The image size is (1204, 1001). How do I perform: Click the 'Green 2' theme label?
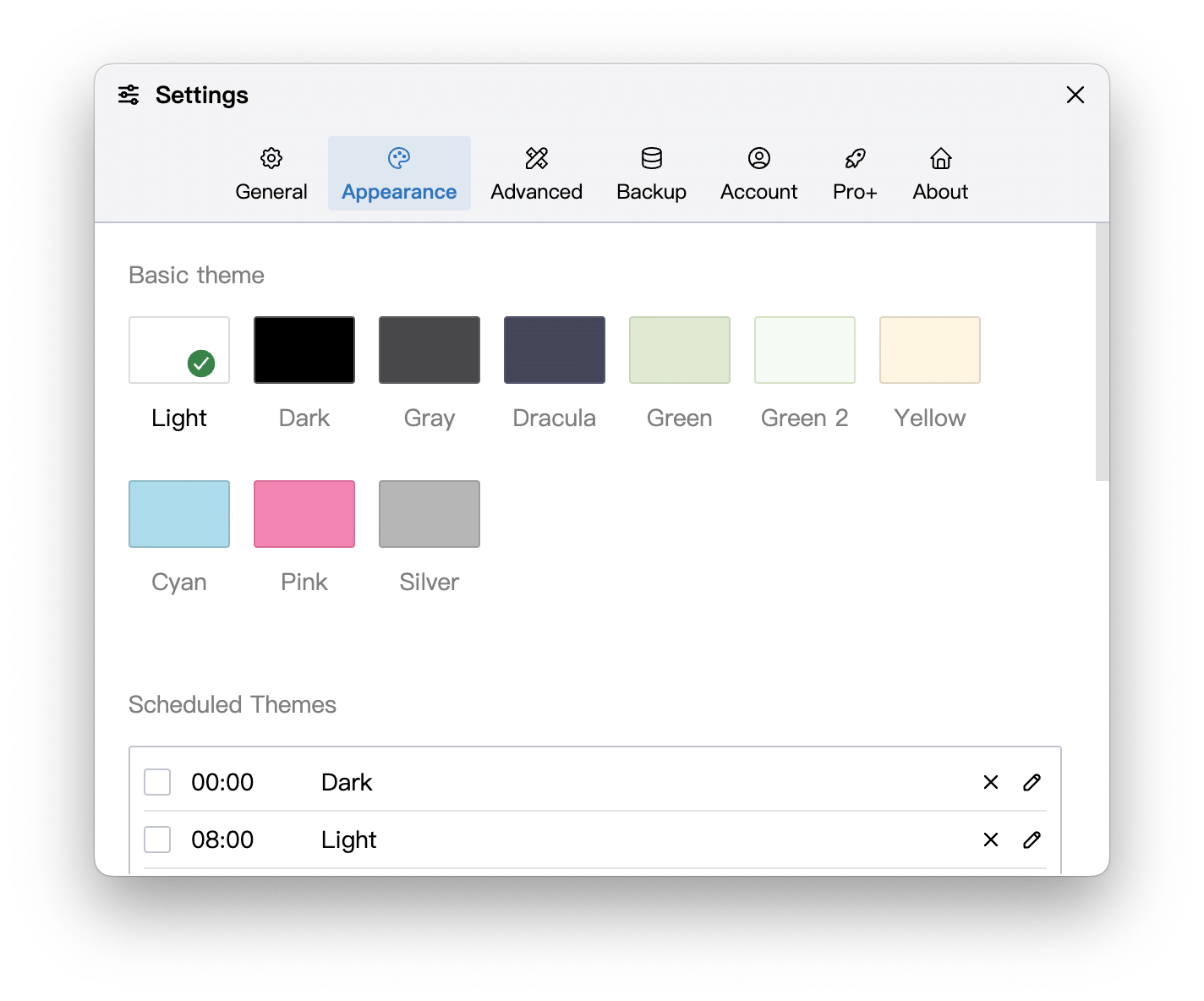click(x=805, y=418)
